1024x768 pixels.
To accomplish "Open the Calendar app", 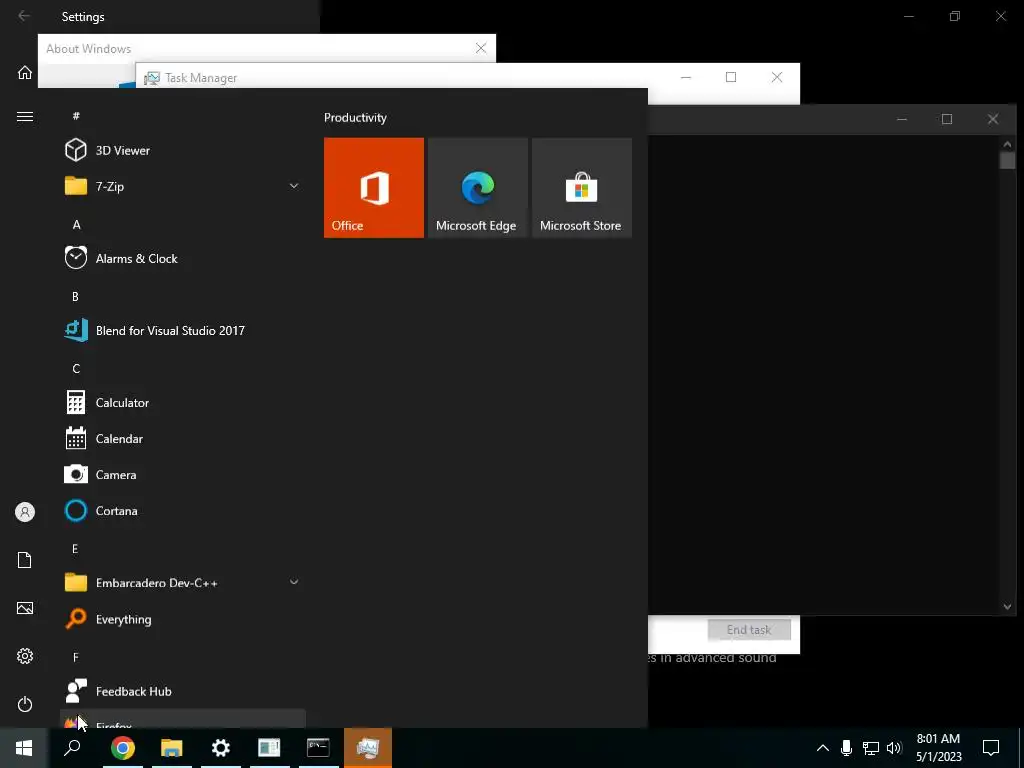I will pyautogui.click(x=183, y=439).
